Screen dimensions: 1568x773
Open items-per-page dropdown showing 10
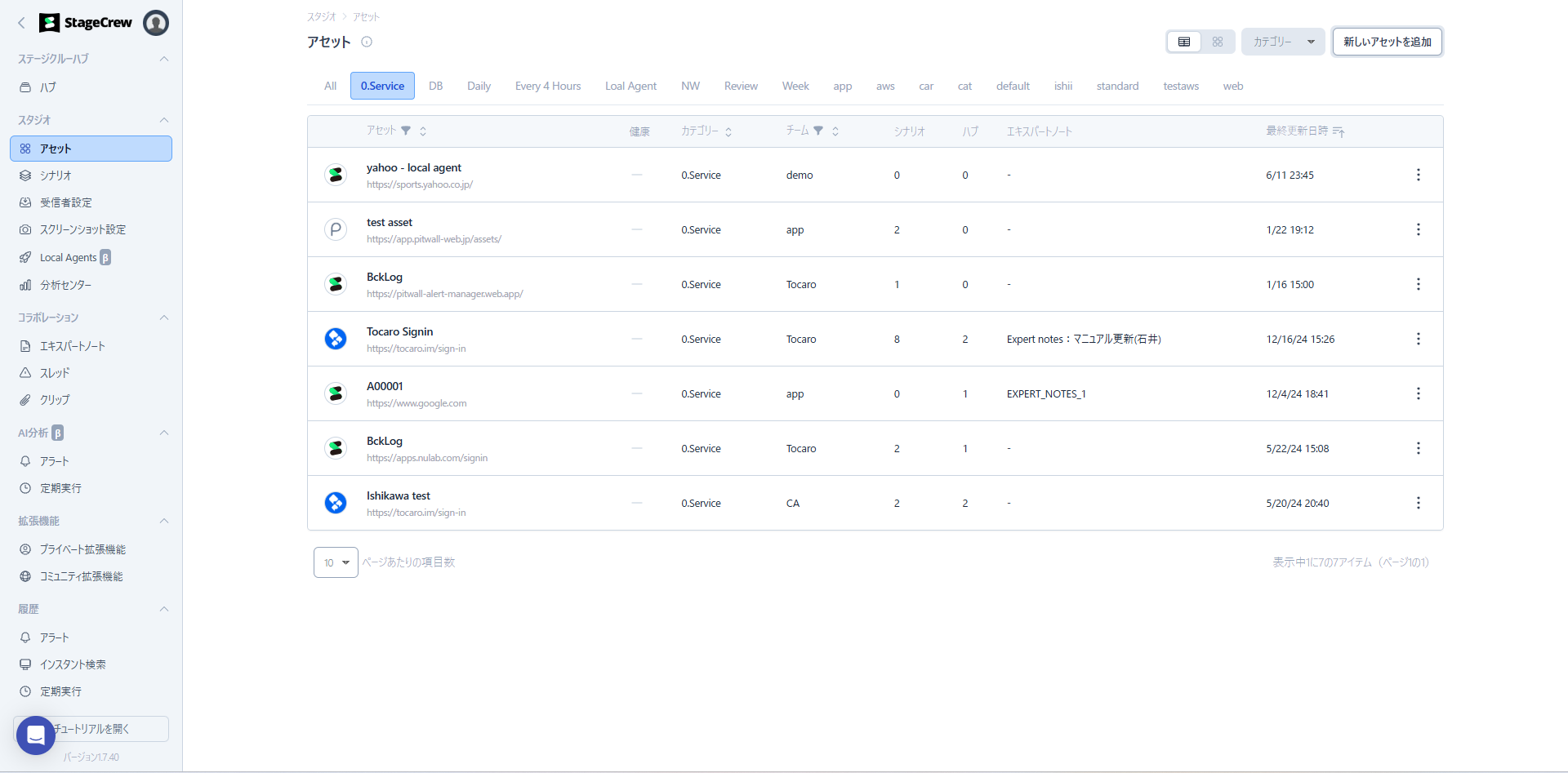(336, 562)
